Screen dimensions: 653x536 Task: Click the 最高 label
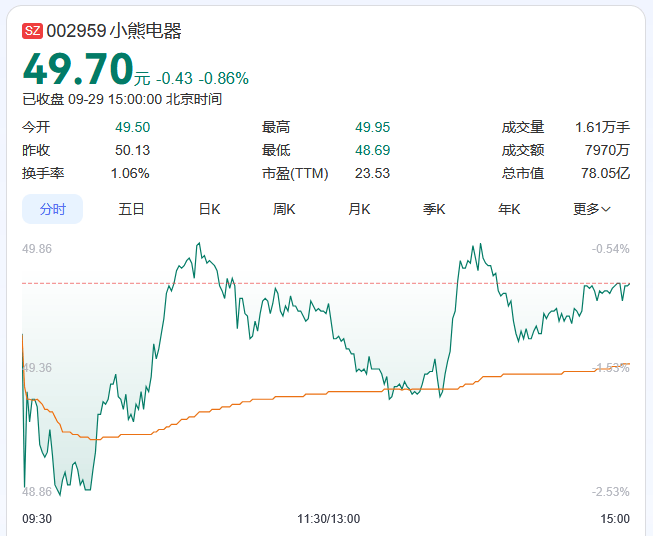(276, 127)
